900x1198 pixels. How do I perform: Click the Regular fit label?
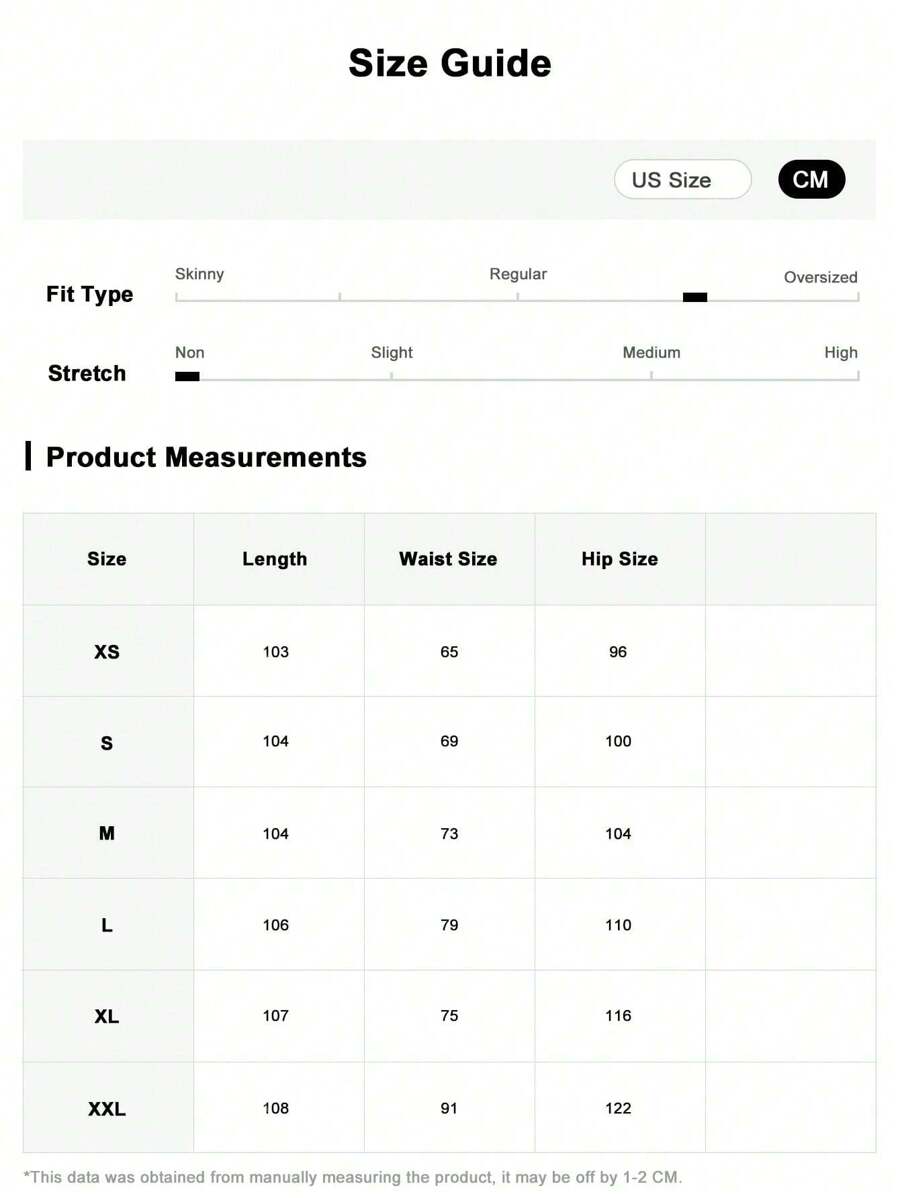tap(518, 274)
